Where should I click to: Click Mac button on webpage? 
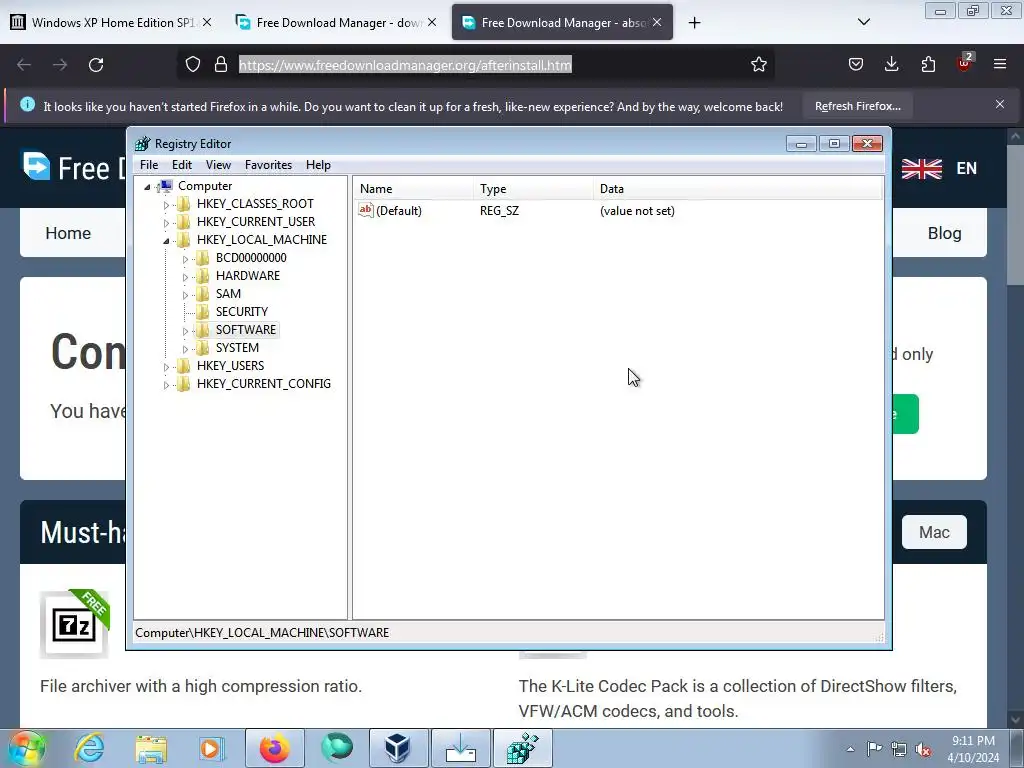934,532
